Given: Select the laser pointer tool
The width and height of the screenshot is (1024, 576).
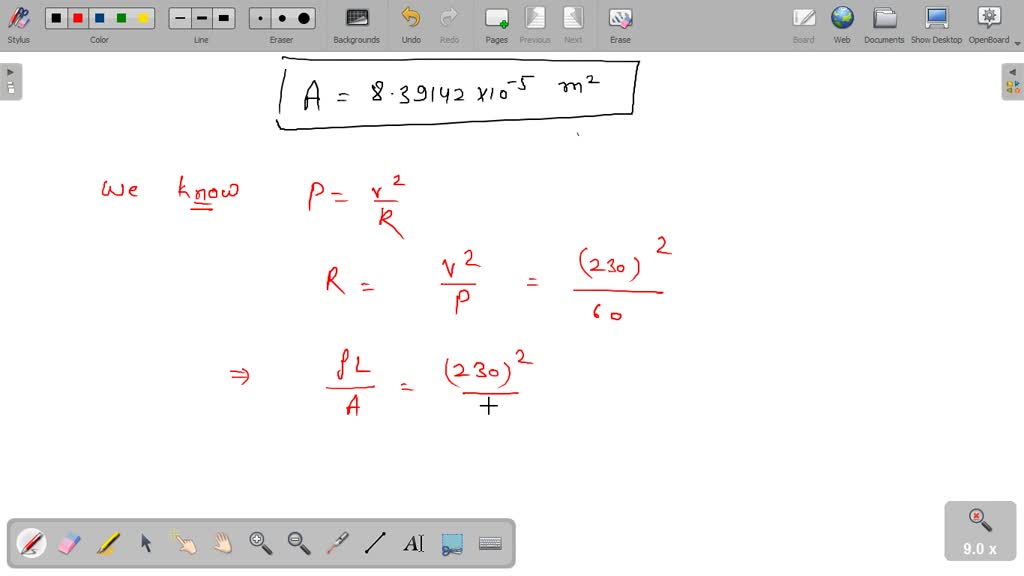Looking at the screenshot, I should pyautogui.click(x=337, y=543).
